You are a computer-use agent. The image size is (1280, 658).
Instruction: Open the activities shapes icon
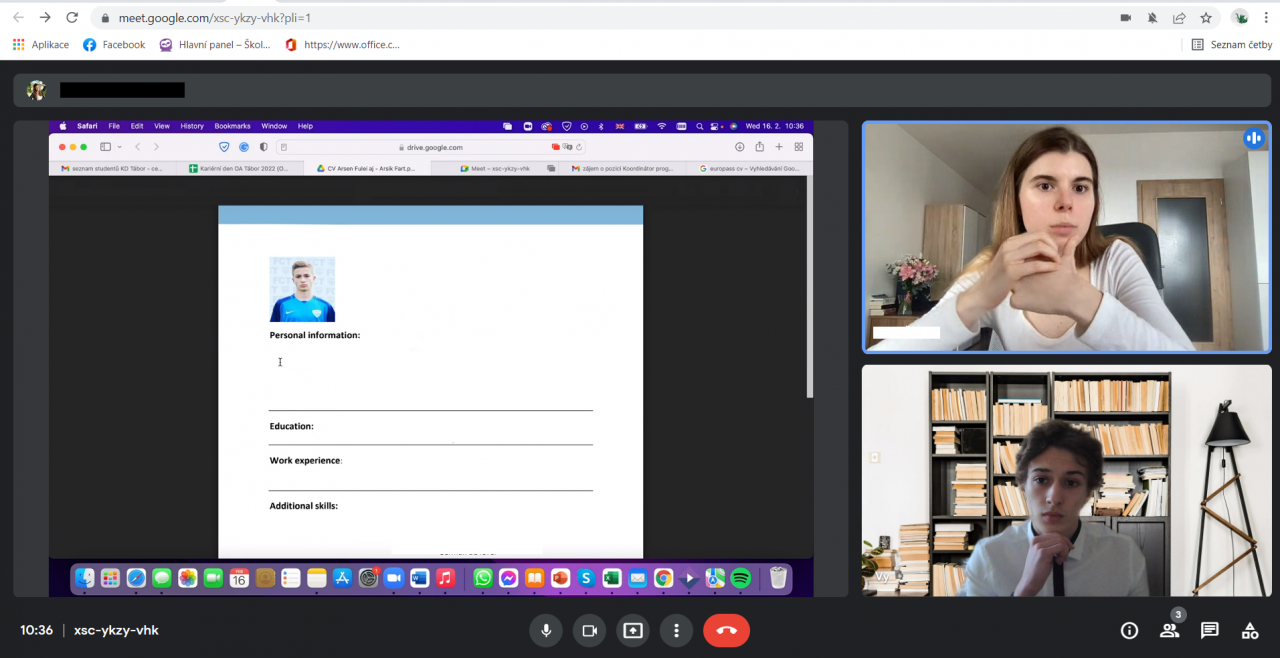point(1249,630)
